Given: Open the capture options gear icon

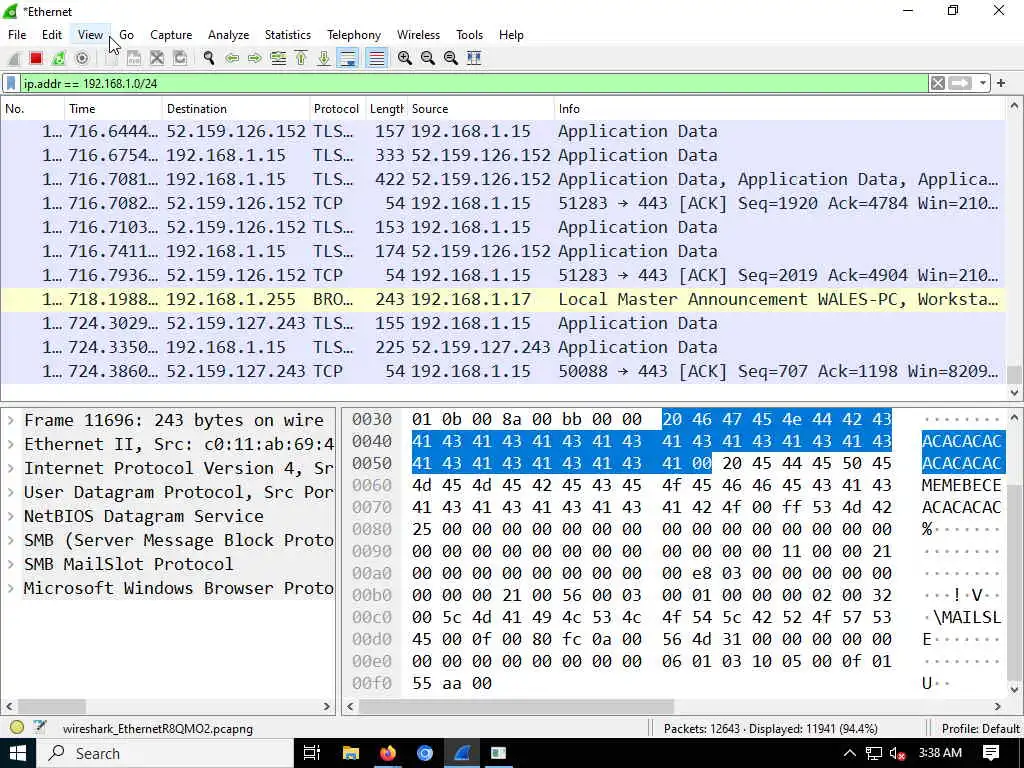Looking at the screenshot, I should (82, 58).
